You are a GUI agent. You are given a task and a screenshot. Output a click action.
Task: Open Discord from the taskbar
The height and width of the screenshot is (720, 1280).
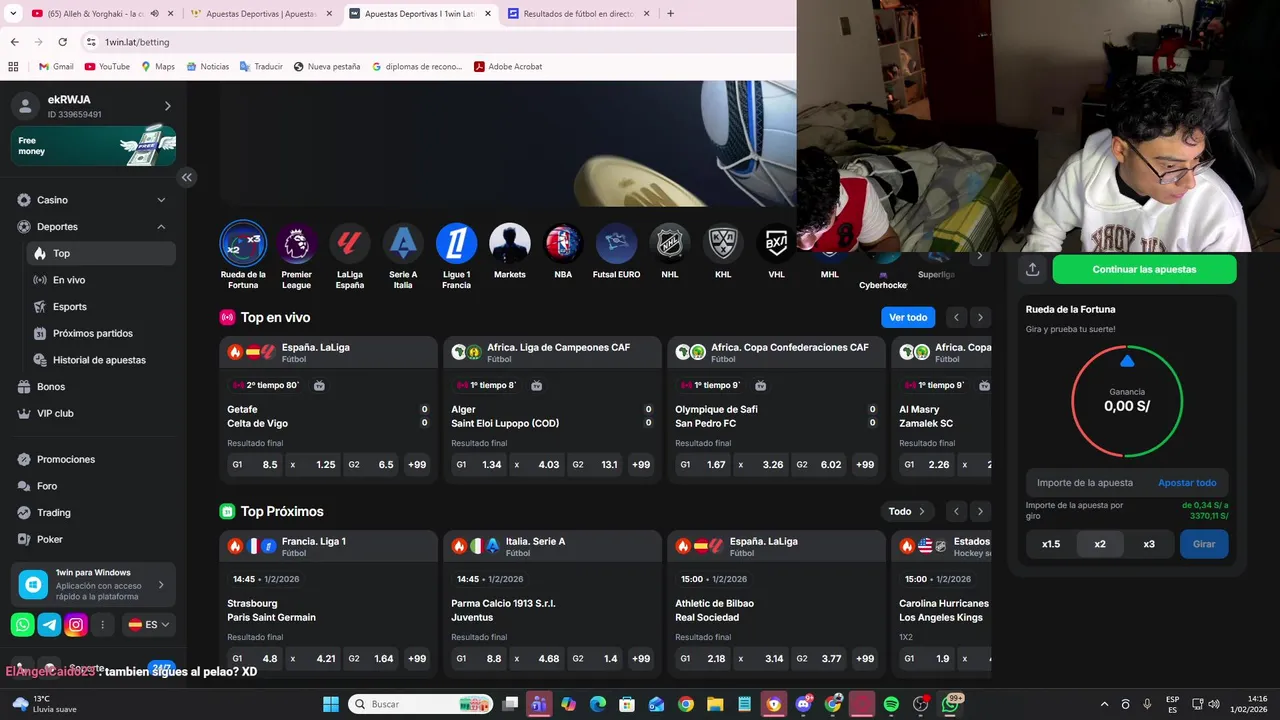(803, 704)
